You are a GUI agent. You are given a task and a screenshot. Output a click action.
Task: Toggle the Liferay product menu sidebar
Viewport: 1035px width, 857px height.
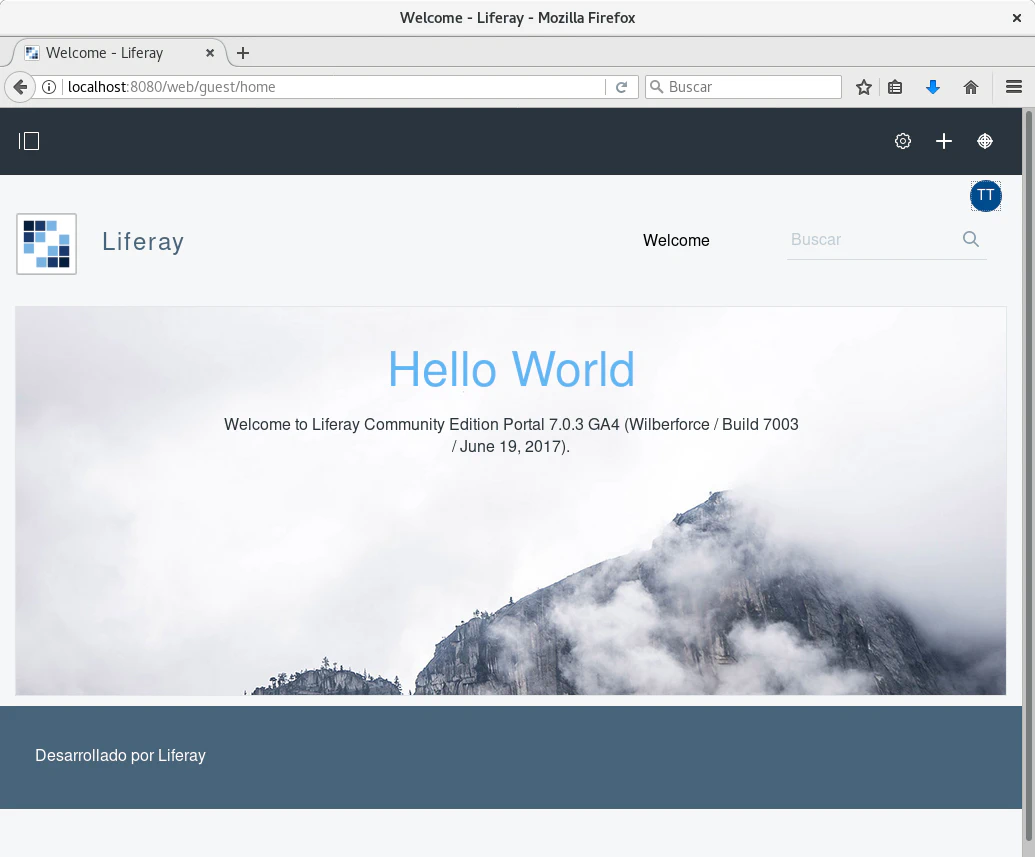click(29, 141)
